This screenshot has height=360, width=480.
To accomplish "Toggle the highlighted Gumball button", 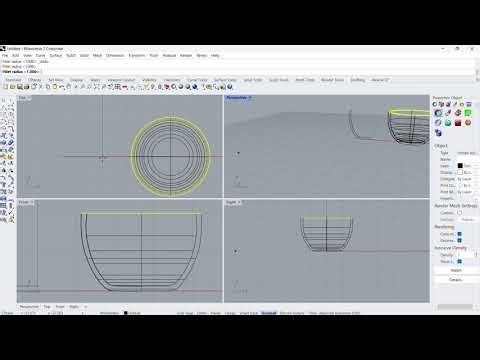I will [x=269, y=313].
